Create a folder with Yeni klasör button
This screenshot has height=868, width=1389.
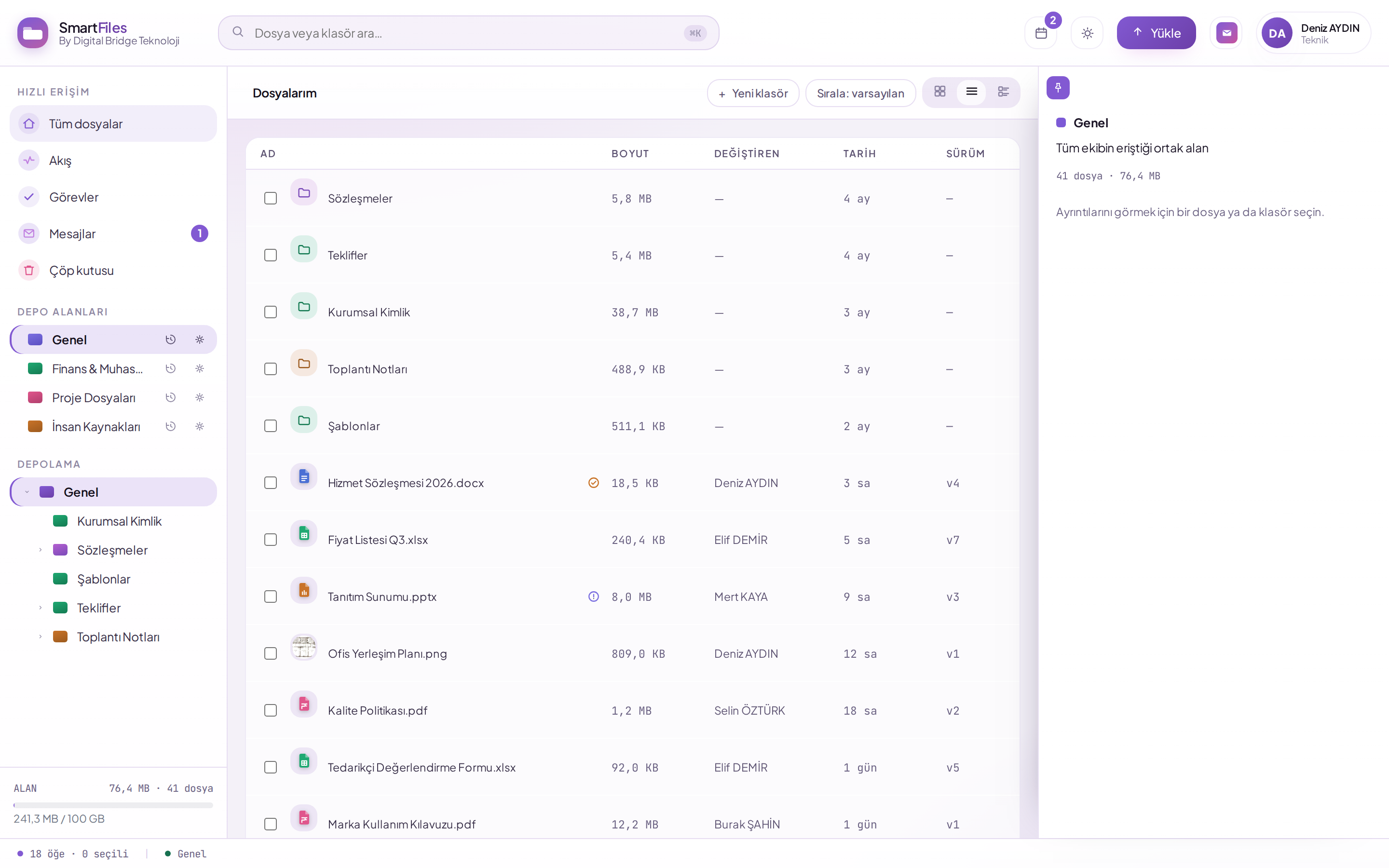(752, 93)
